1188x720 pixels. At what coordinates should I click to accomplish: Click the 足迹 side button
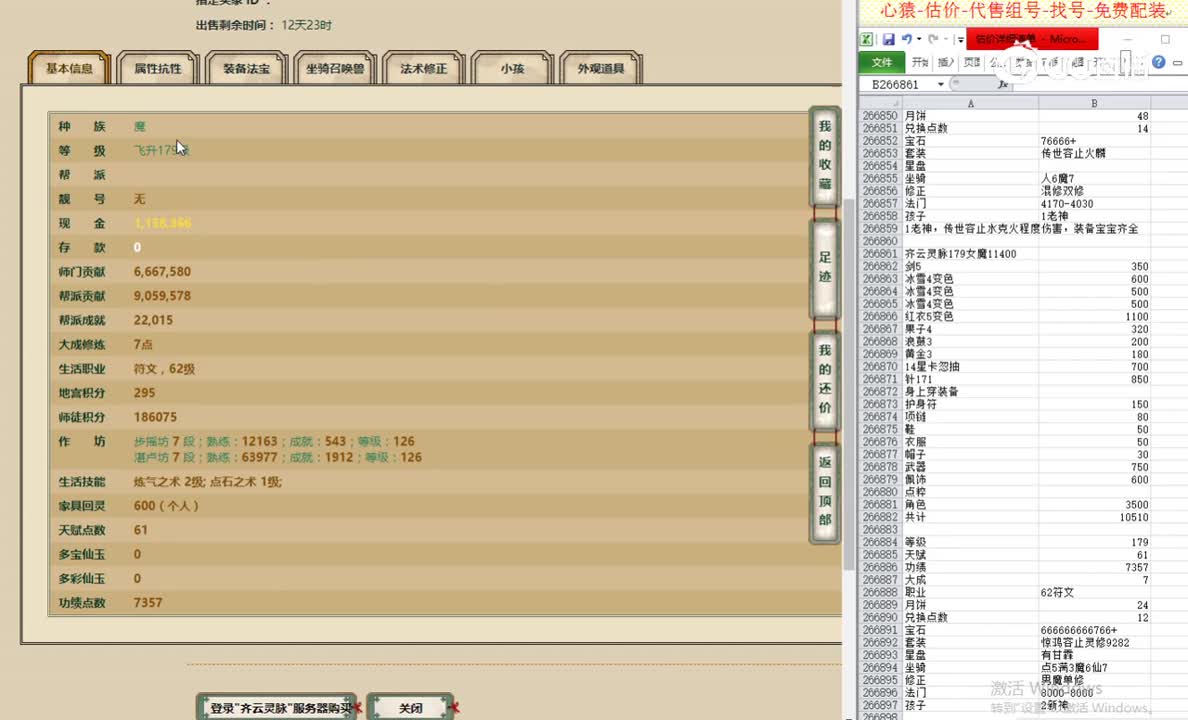coord(825,268)
